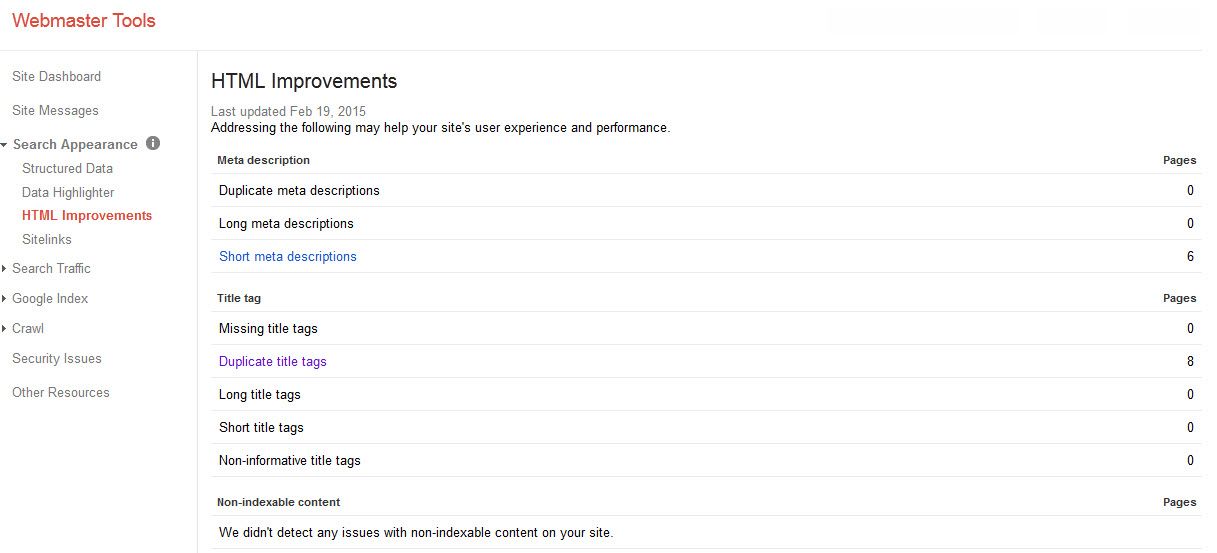The image size is (1217, 553).
Task: Open the Data Highlighter page
Action: pos(68,193)
